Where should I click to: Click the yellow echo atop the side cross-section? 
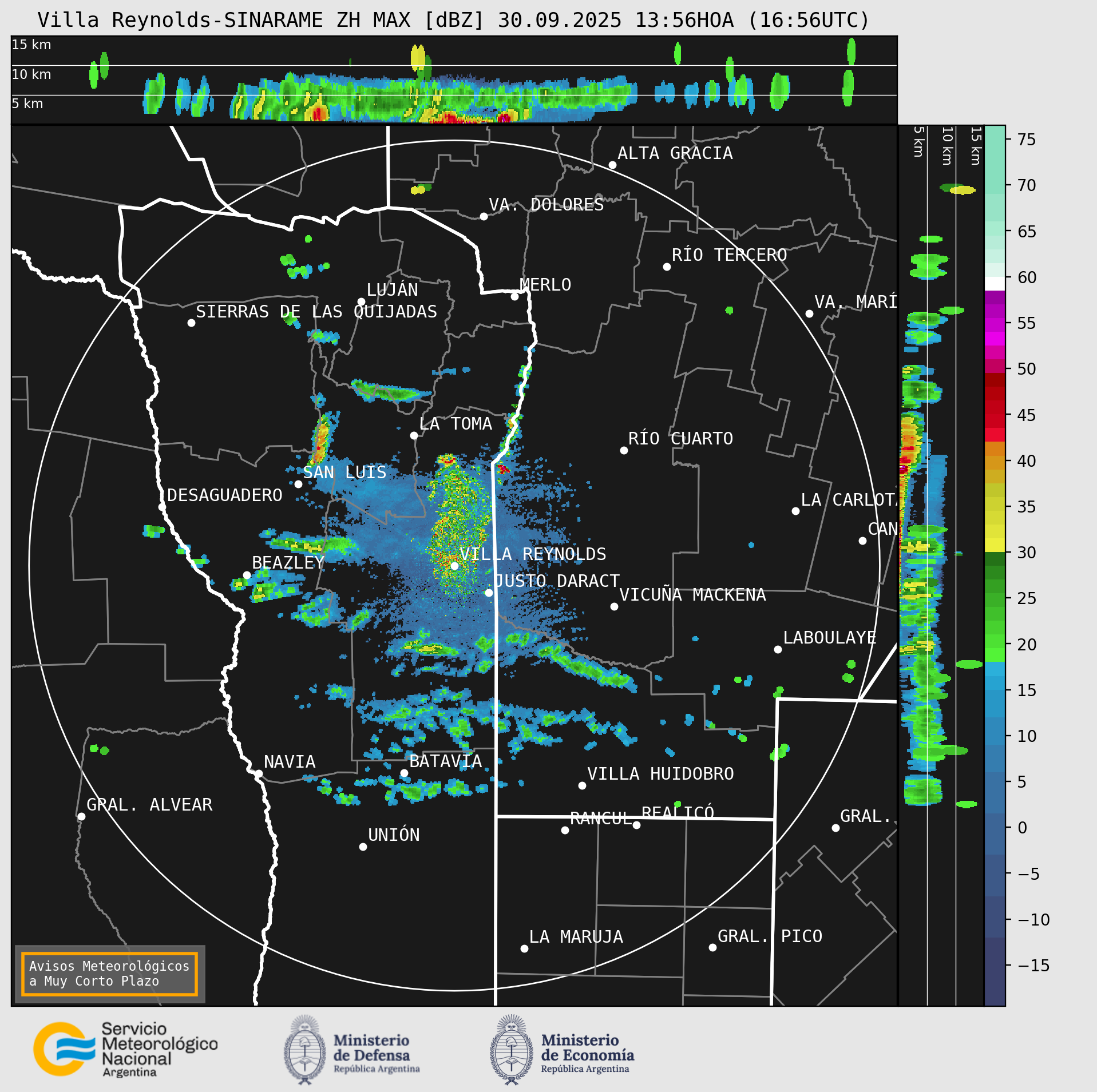(x=963, y=190)
